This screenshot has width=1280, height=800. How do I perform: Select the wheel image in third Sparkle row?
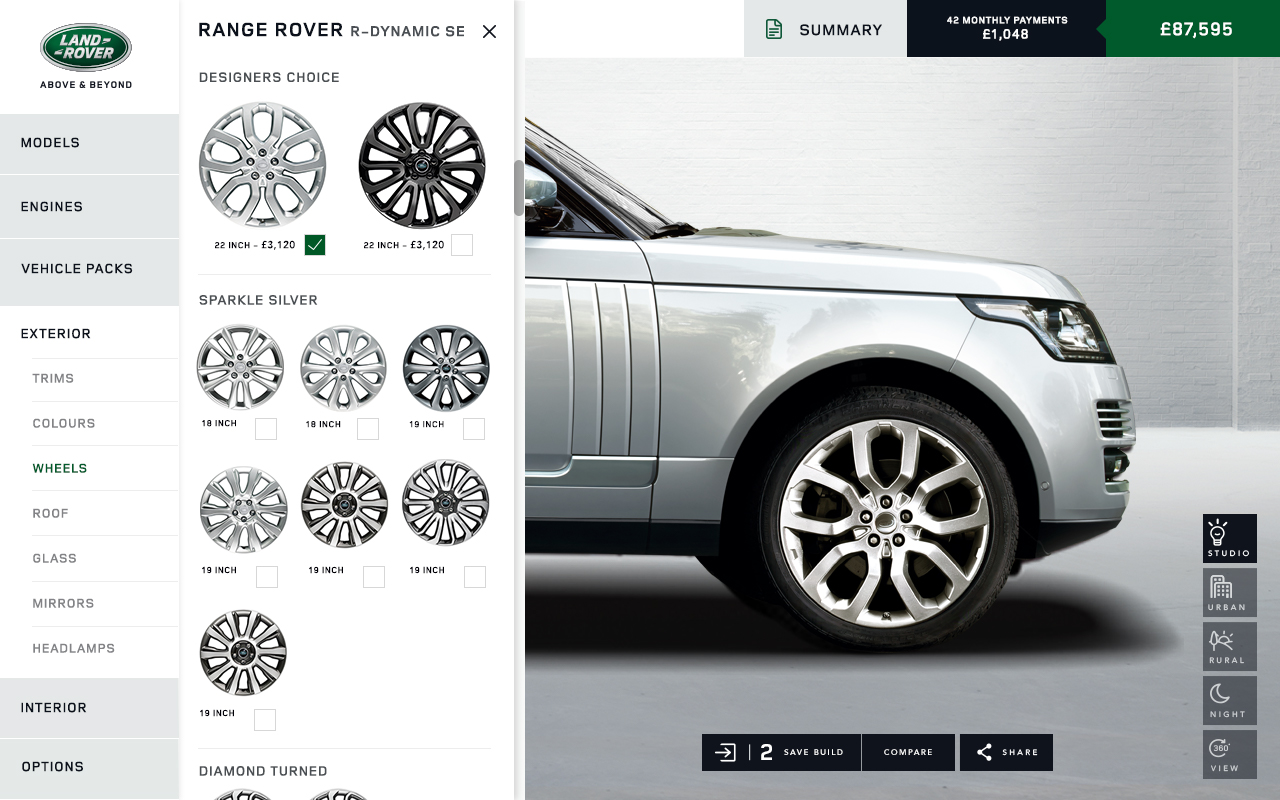243,653
